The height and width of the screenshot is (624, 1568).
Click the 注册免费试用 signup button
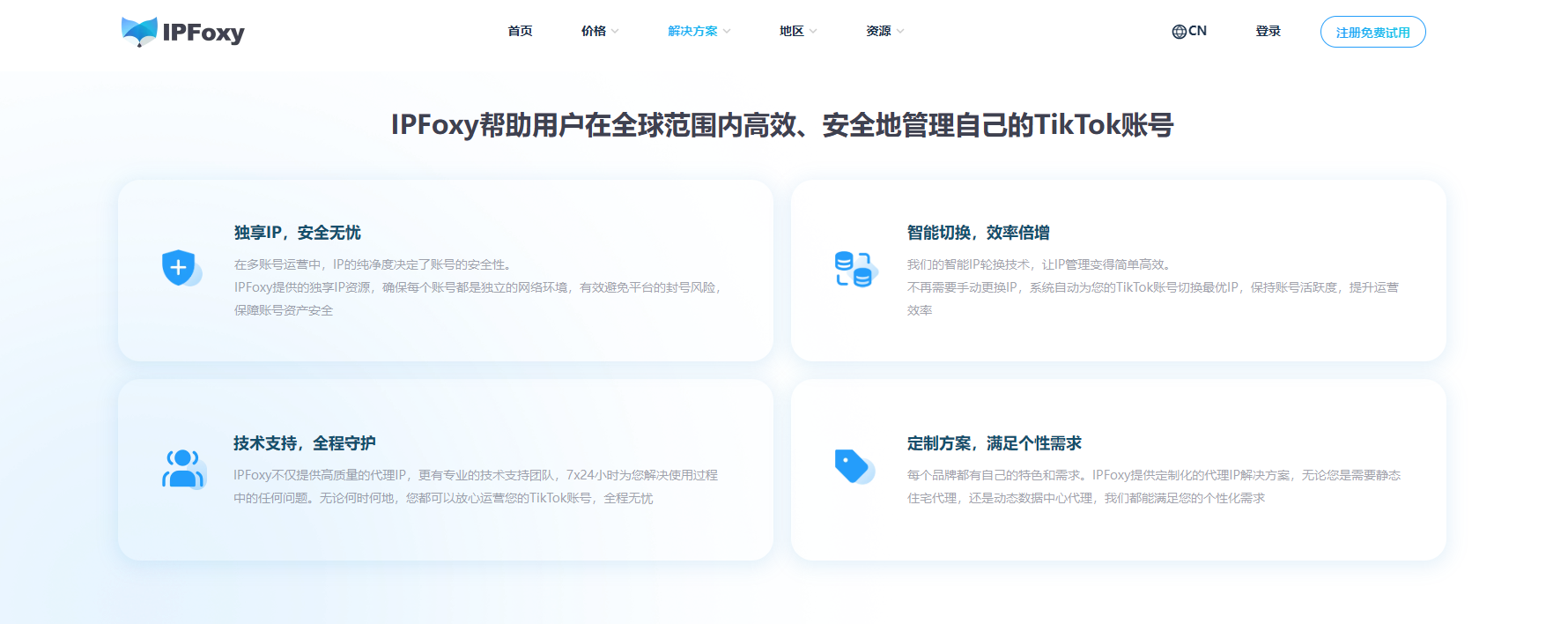[x=1372, y=32]
